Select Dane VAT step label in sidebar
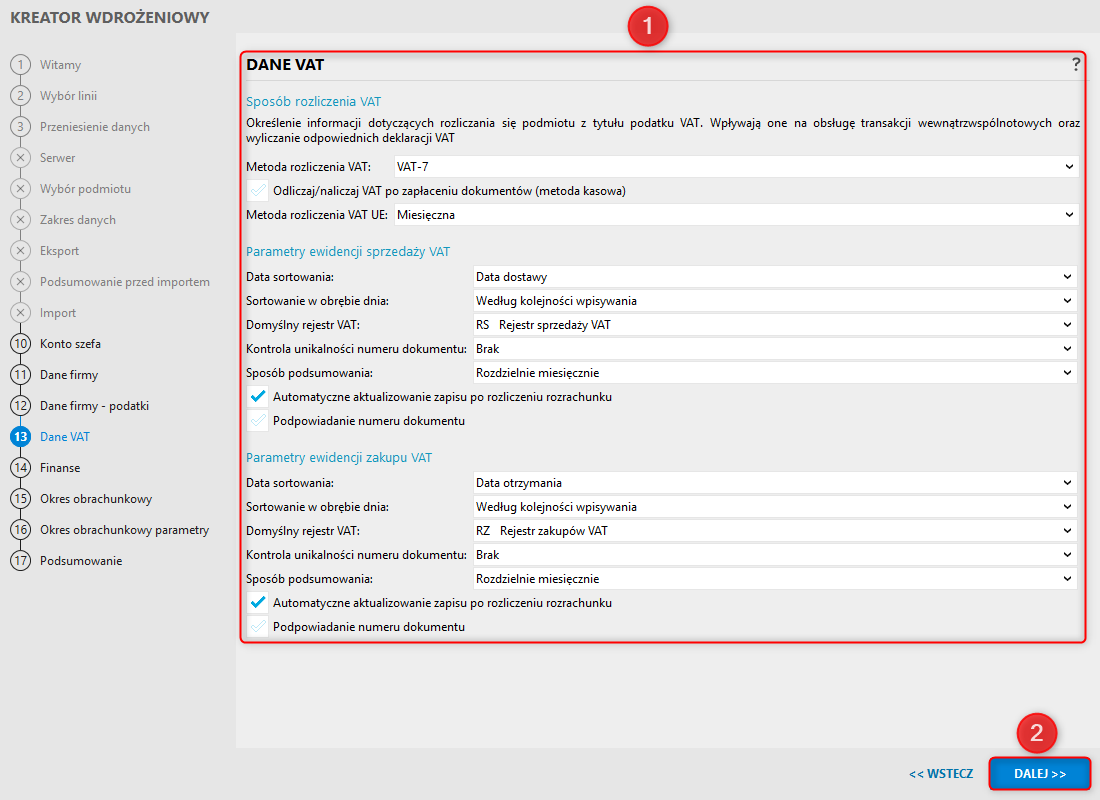This screenshot has height=800, width=1100. (x=65, y=436)
